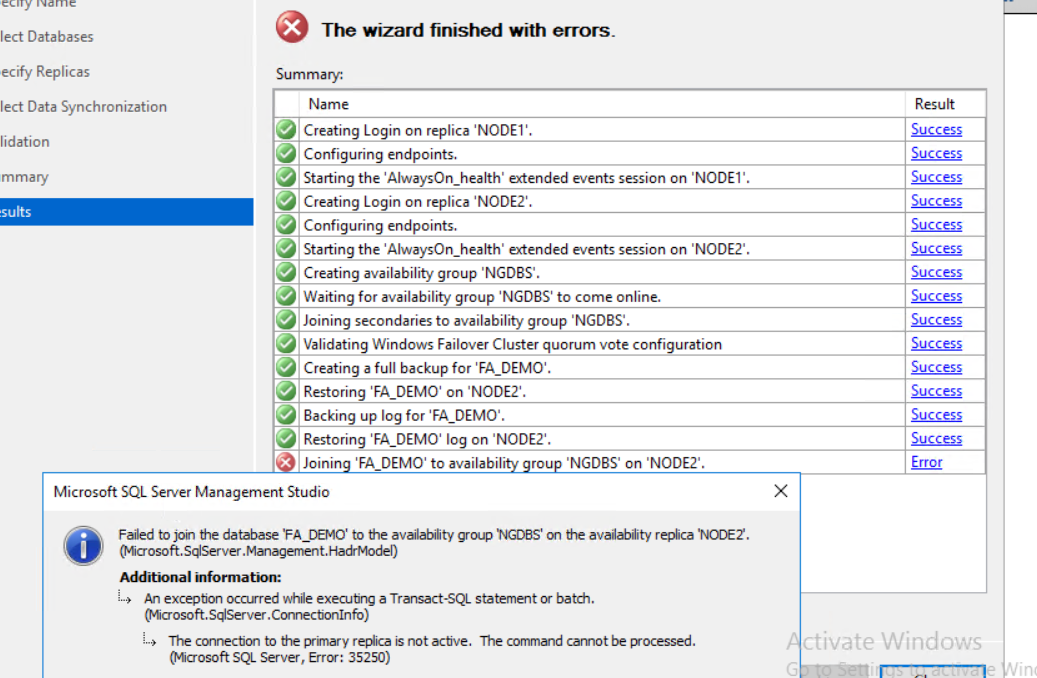Click red error icon for Joining 'FA_DEMO' row
Image resolution: width=1037 pixels, height=678 pixels.
click(x=286, y=462)
